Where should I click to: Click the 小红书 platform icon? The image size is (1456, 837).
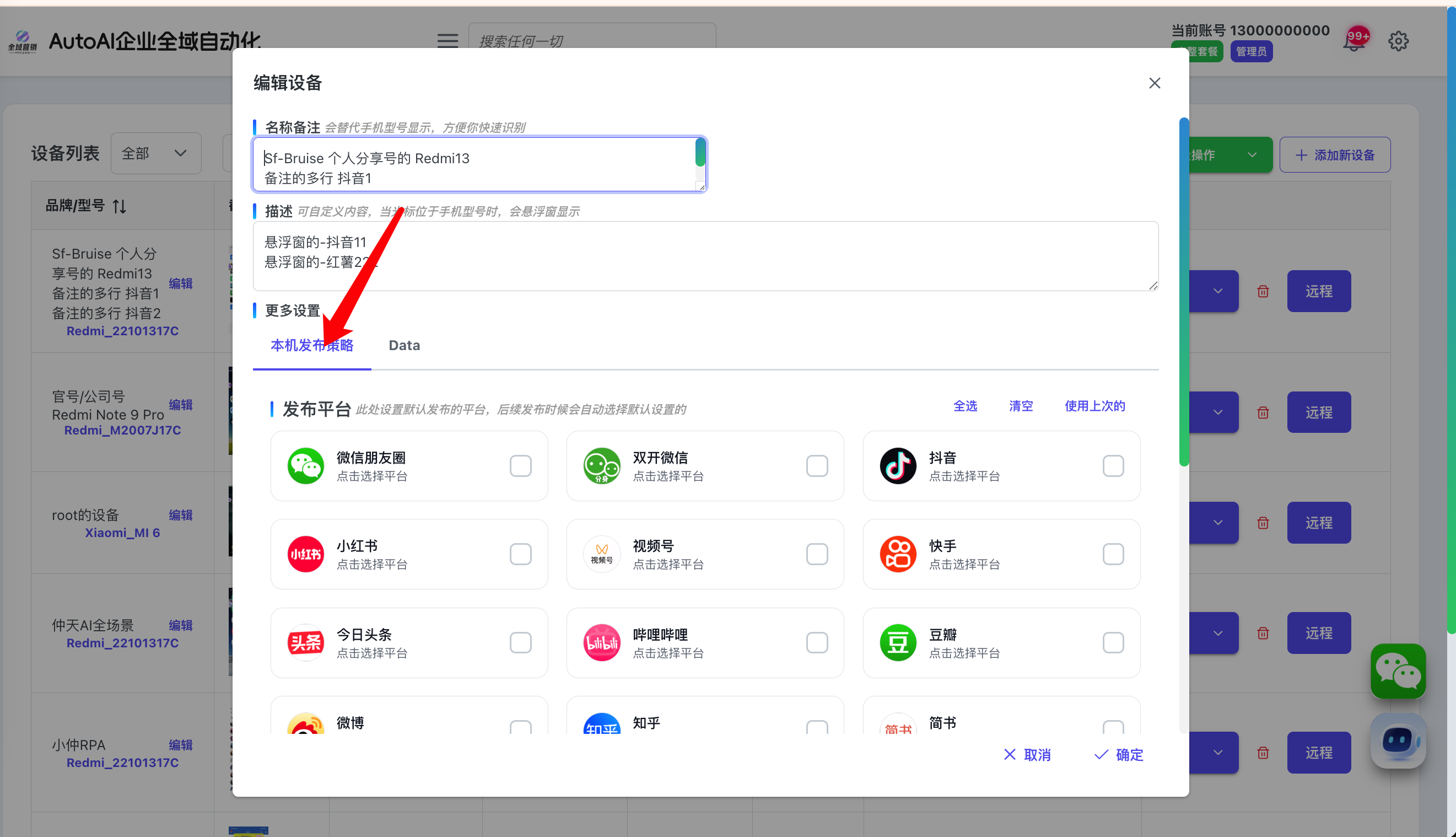(305, 554)
